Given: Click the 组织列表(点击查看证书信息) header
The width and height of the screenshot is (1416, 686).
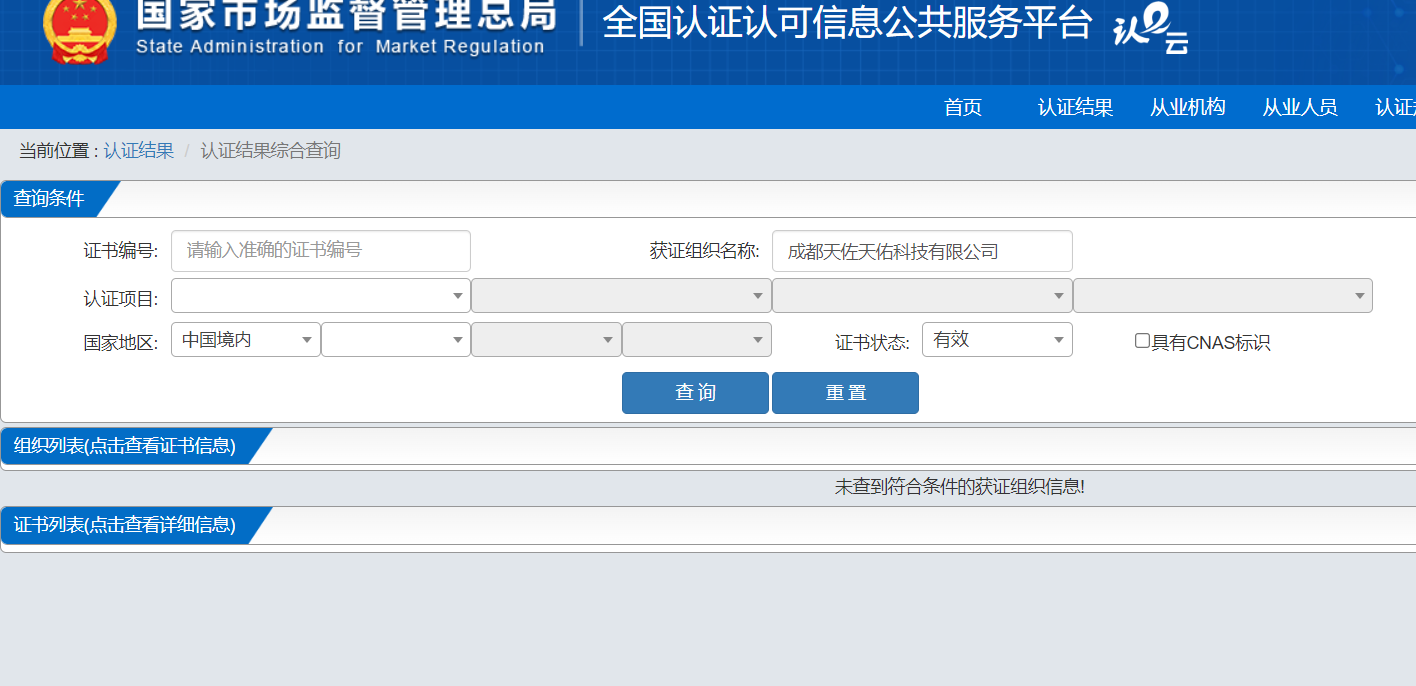Looking at the screenshot, I should point(126,446).
